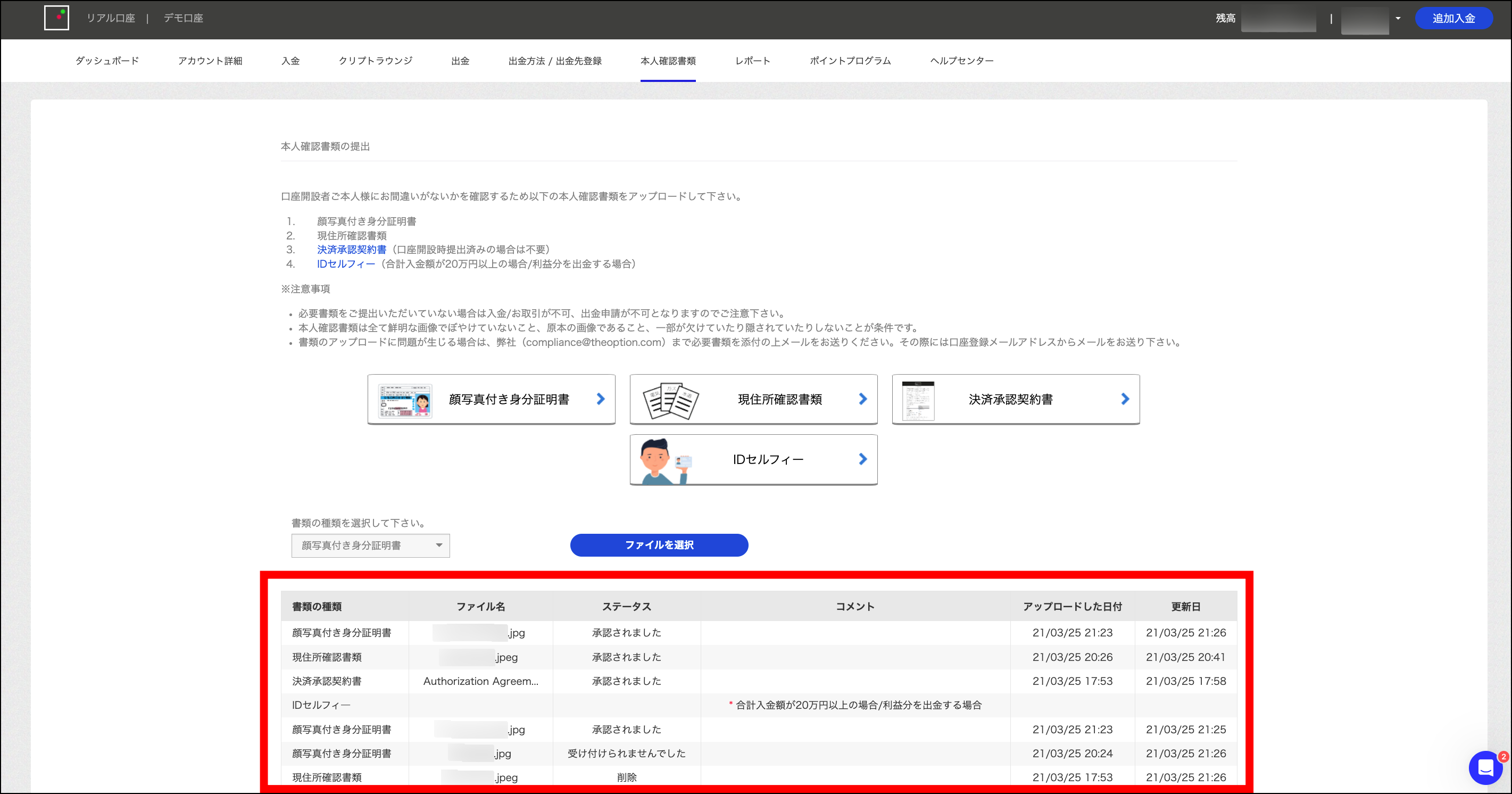This screenshot has height=794, width=1512.
Task: Click the 合計入金額が20万円以上の場合 comment cell
Action: pos(855,705)
